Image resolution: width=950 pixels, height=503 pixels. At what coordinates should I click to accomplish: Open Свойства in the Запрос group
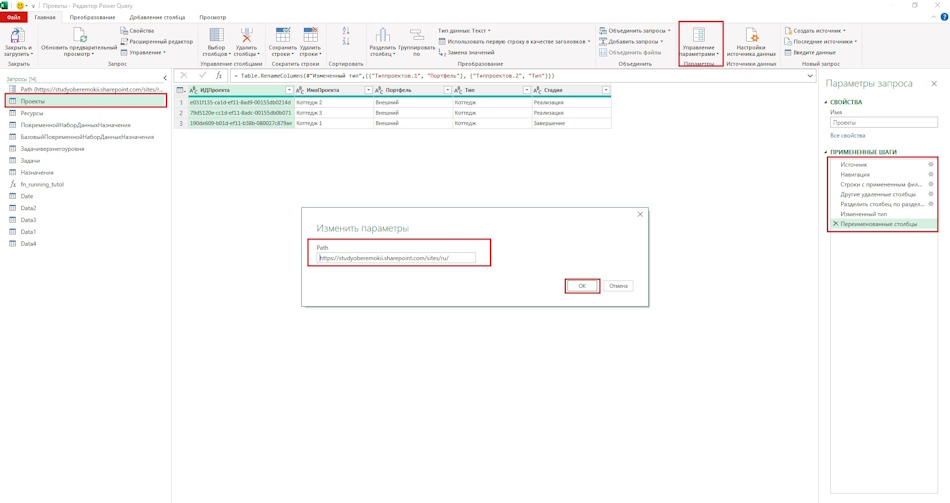pos(137,30)
